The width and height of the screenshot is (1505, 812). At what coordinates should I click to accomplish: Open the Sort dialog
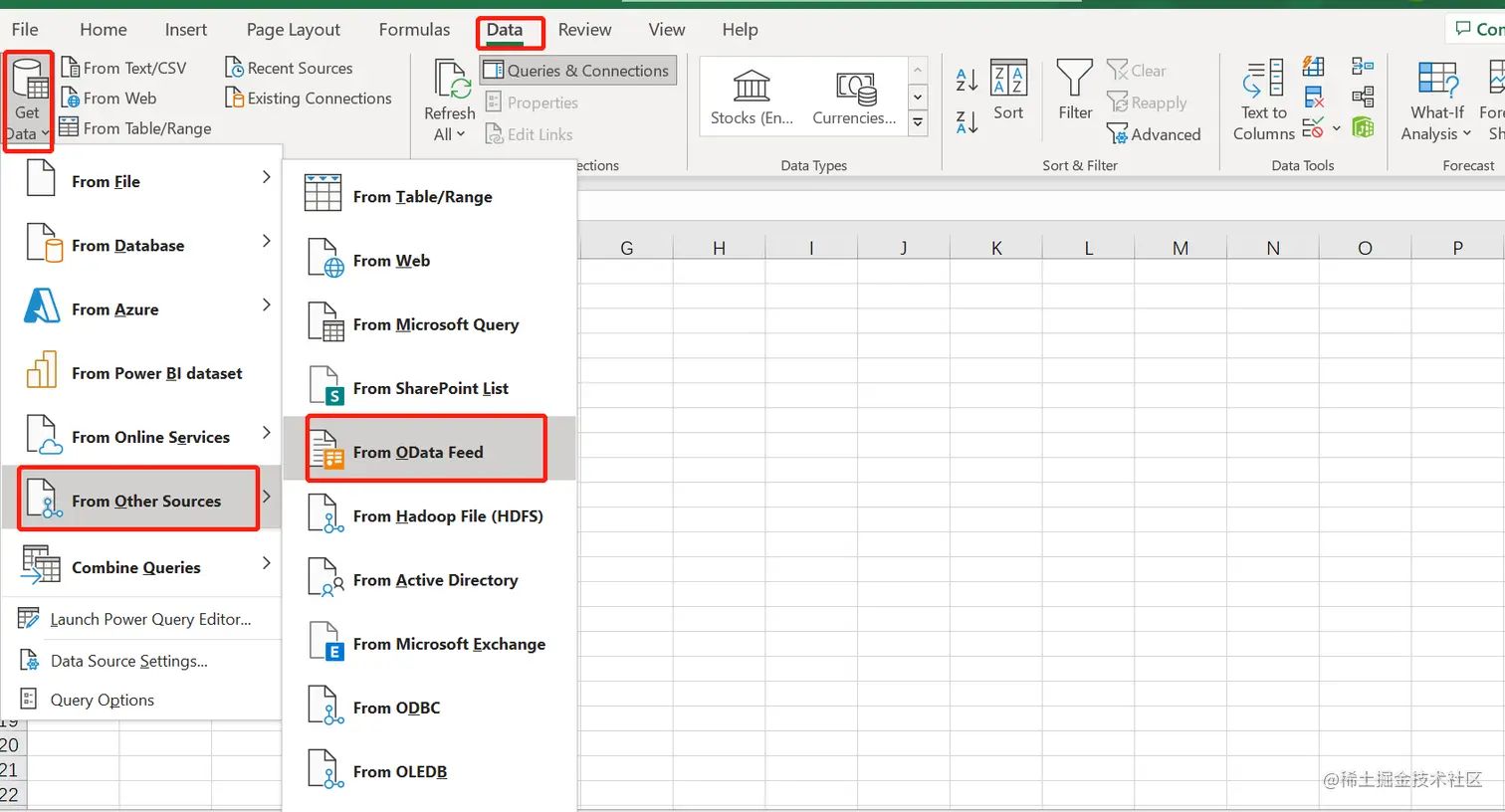tap(1008, 91)
